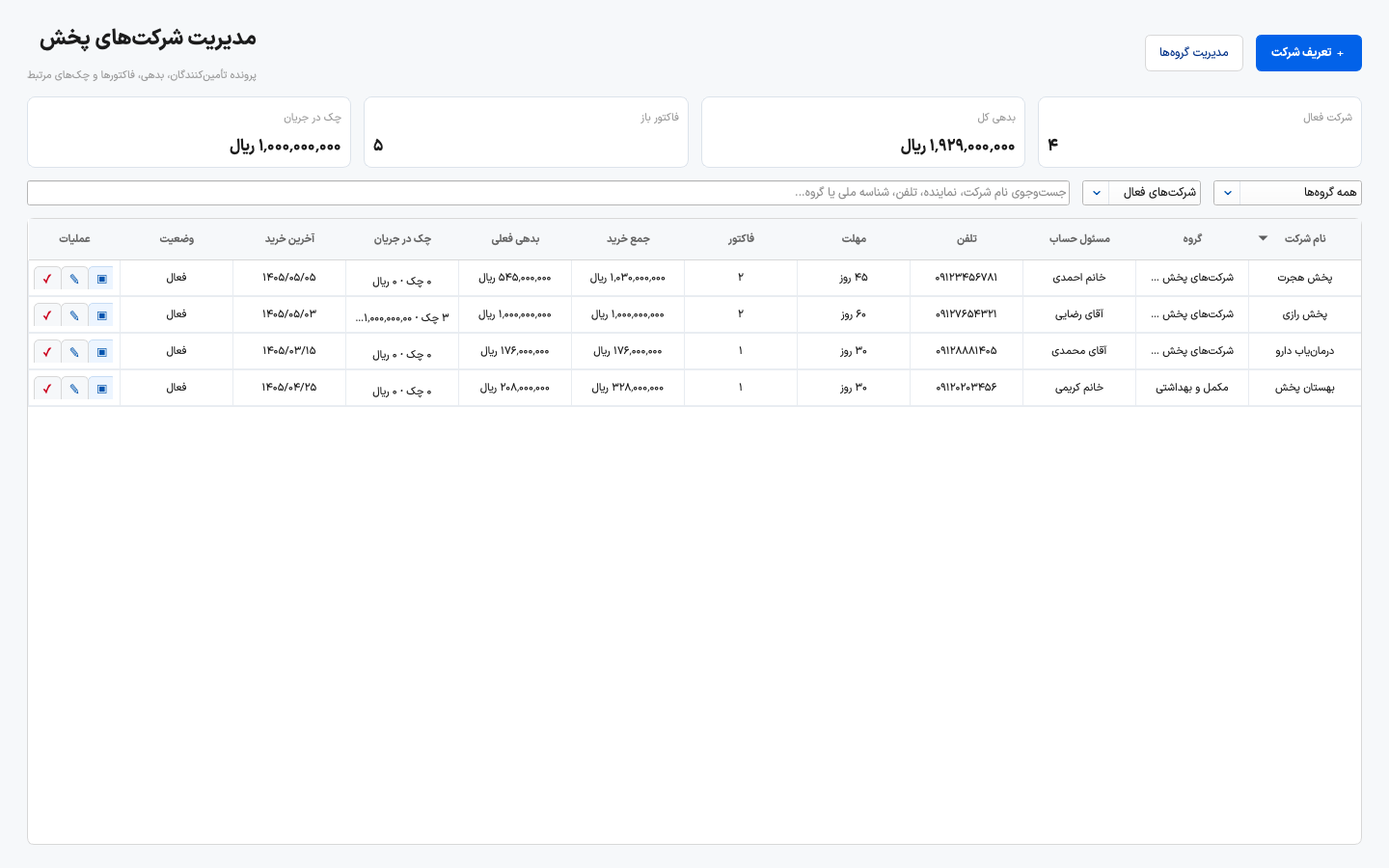Click the ۳ چک checks-in-progress cell
The height and width of the screenshot is (868, 1389).
tap(402, 316)
